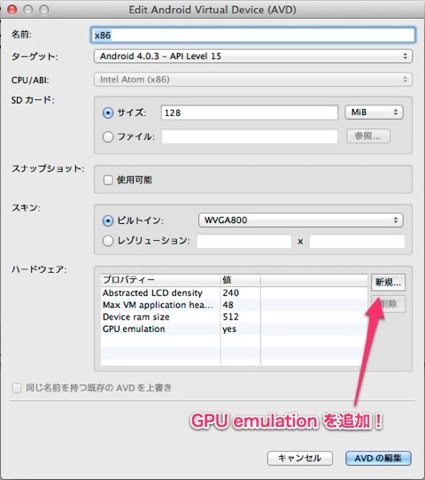Select the resolution (レゾリューション) radio button

pos(108,241)
